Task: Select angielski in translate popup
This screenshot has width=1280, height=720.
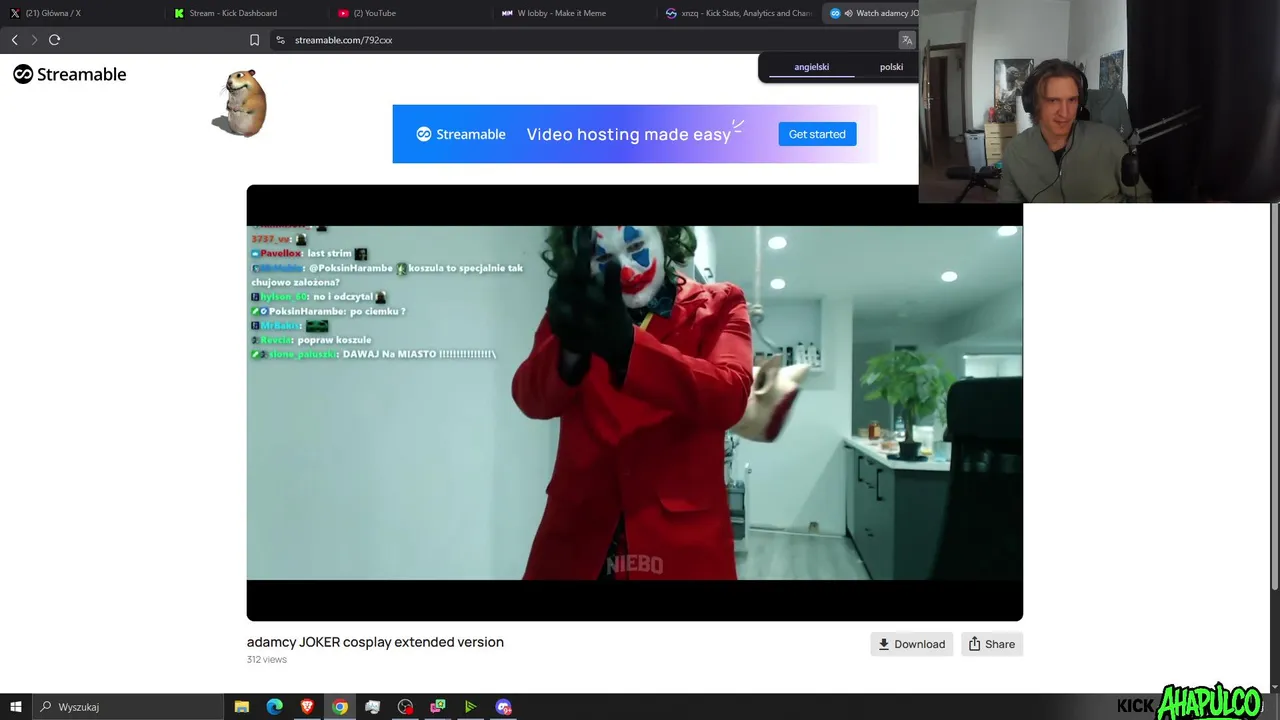Action: 811,67
